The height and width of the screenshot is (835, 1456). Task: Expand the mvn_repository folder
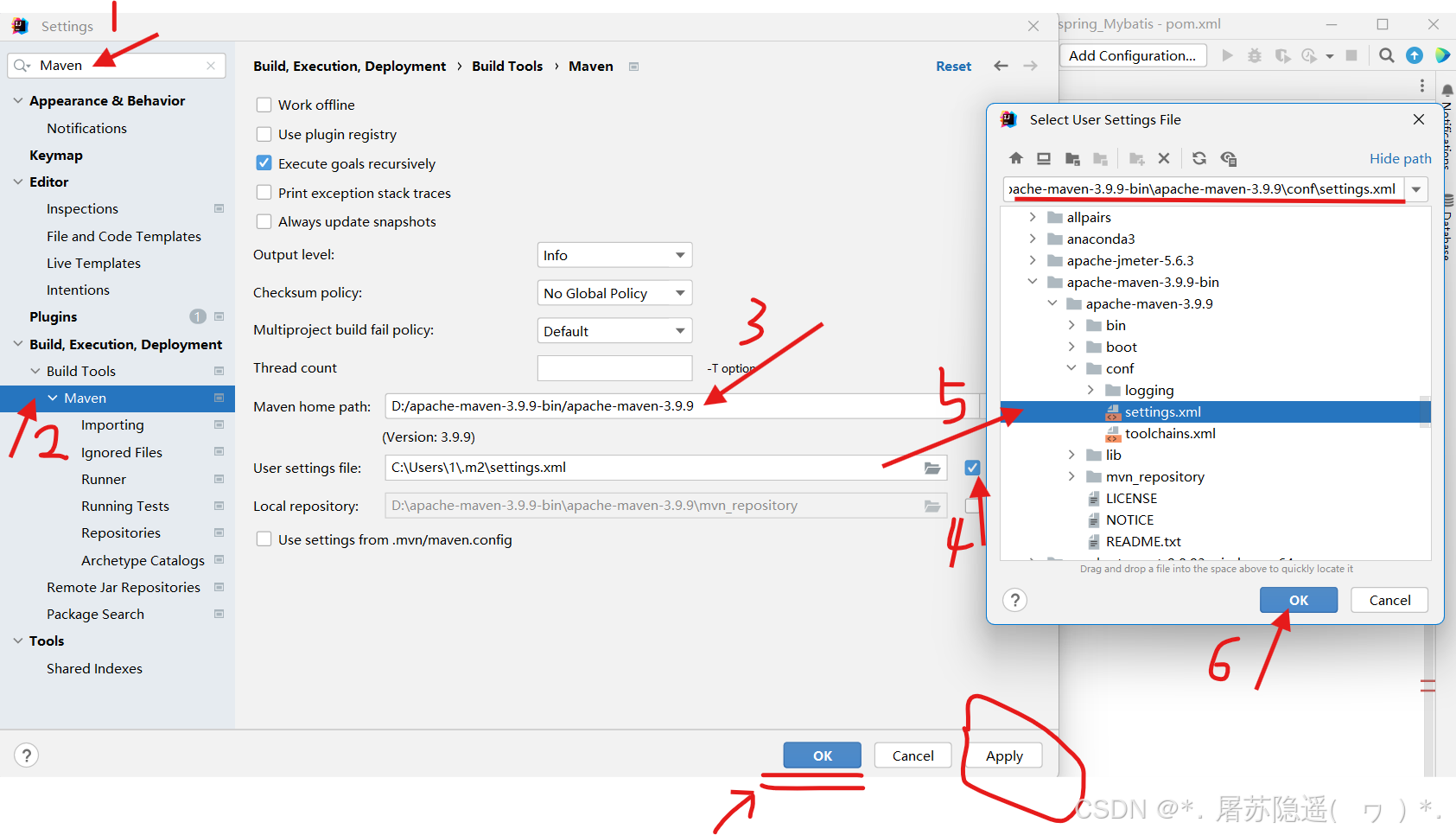coord(1071,476)
